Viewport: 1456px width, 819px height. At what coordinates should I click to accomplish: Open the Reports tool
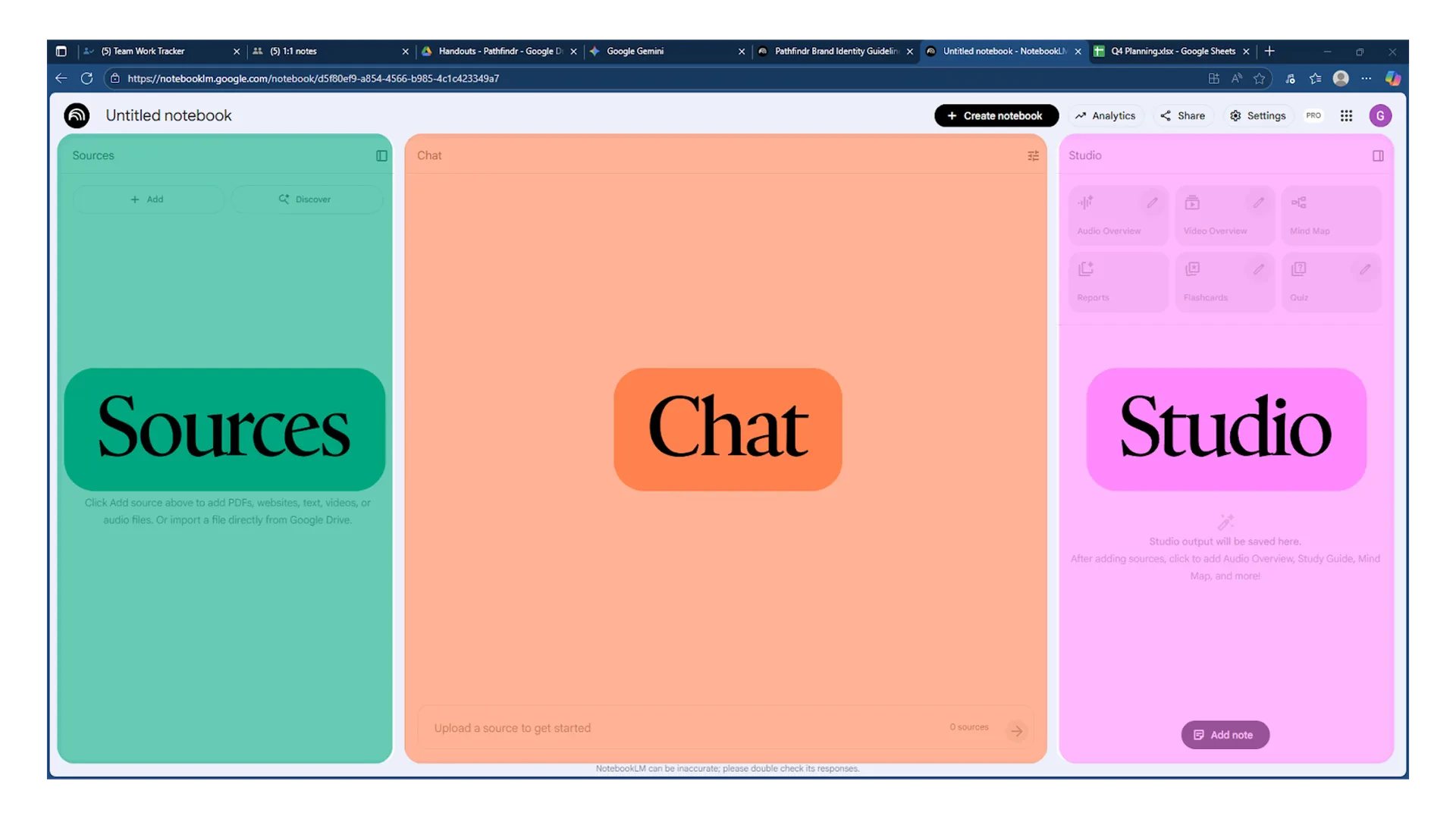click(x=1117, y=281)
